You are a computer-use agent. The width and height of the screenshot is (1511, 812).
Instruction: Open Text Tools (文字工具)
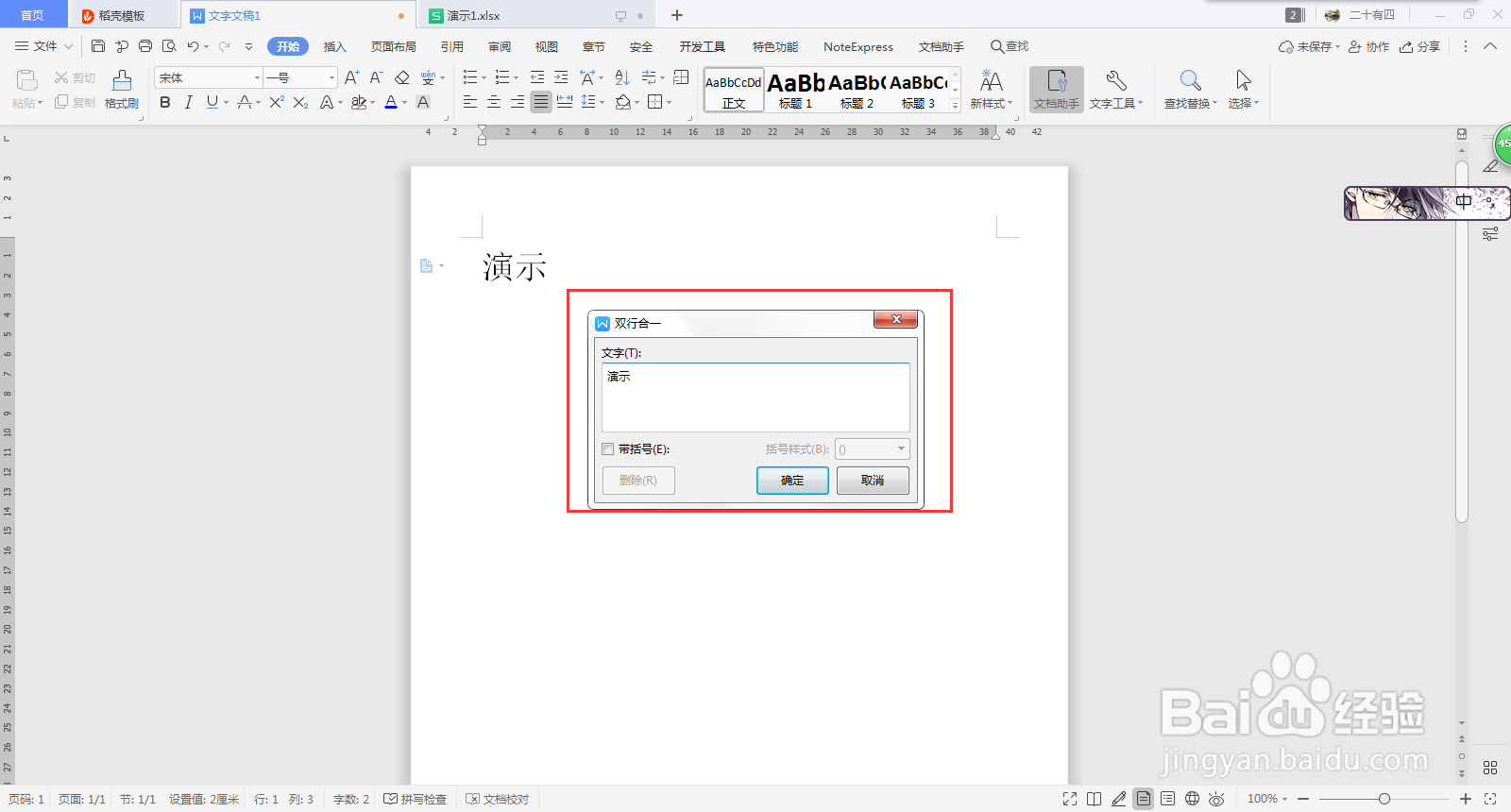point(1115,90)
